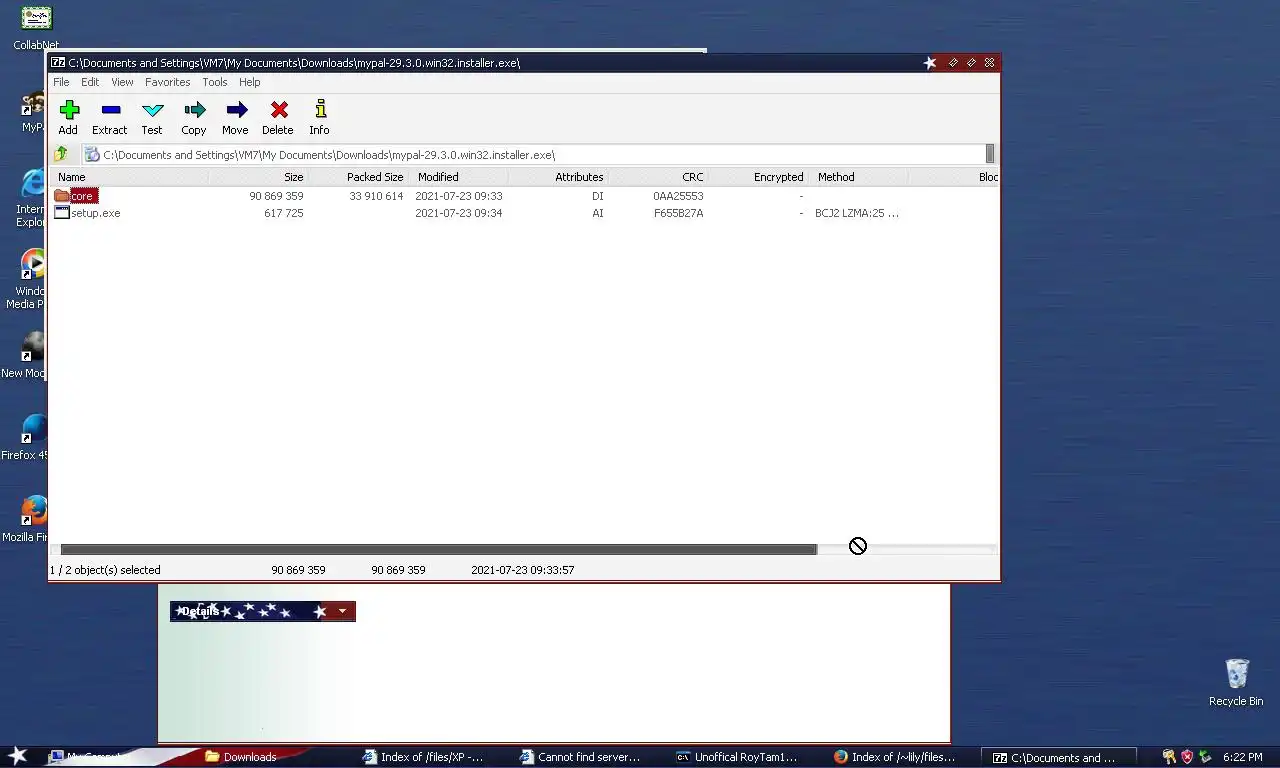The image size is (1280, 768).
Task: Click the keys icon in system tray
Action: pyautogui.click(x=1169, y=757)
